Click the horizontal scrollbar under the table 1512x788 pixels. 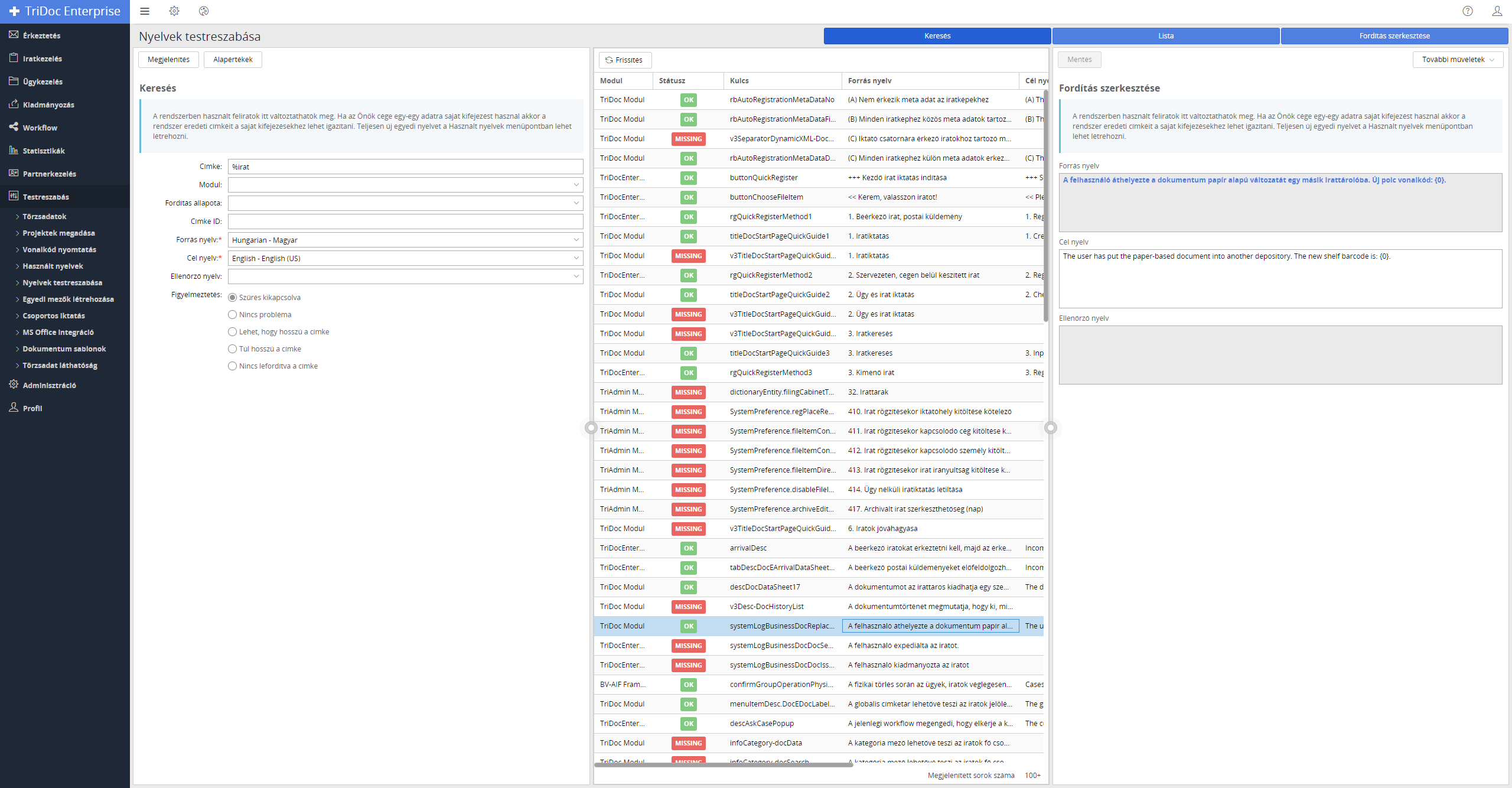(x=724, y=765)
